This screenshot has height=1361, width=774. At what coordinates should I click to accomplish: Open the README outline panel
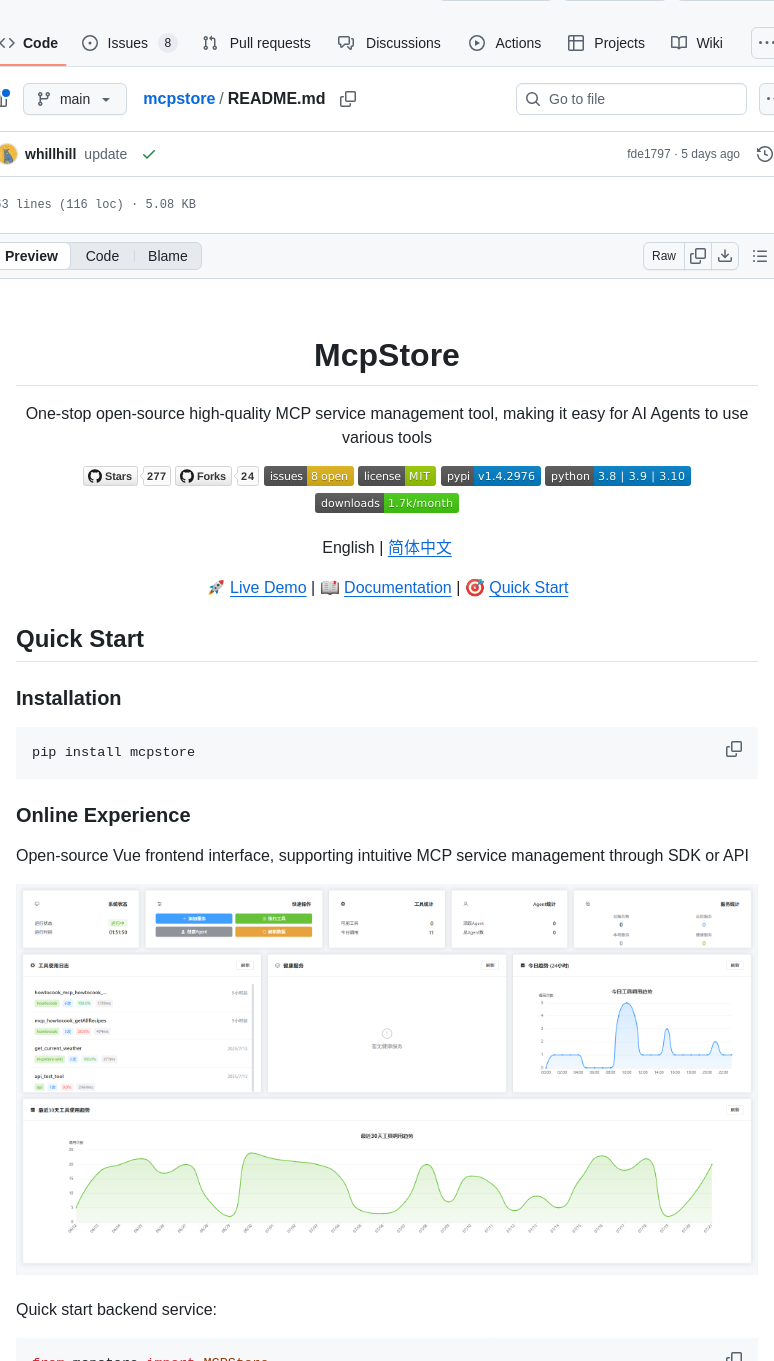pos(760,256)
